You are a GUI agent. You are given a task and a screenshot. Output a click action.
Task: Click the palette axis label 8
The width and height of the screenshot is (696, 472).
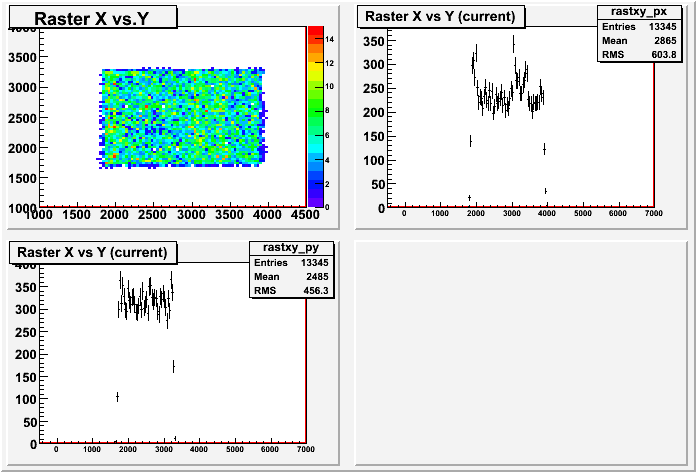pyautogui.click(x=328, y=111)
